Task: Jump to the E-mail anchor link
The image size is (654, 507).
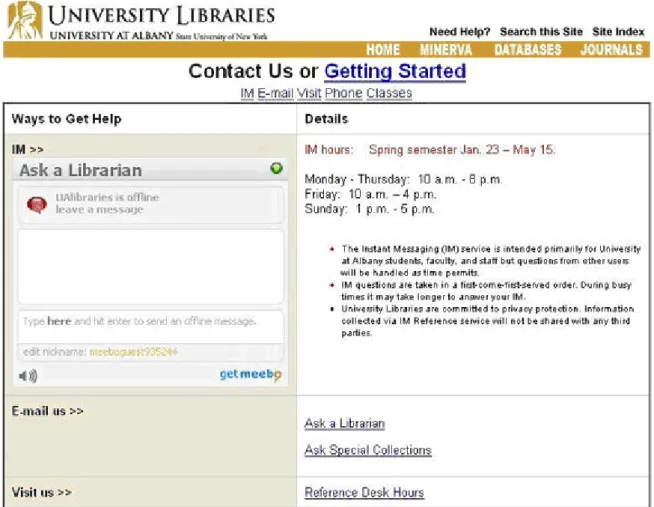Action: [x=275, y=93]
